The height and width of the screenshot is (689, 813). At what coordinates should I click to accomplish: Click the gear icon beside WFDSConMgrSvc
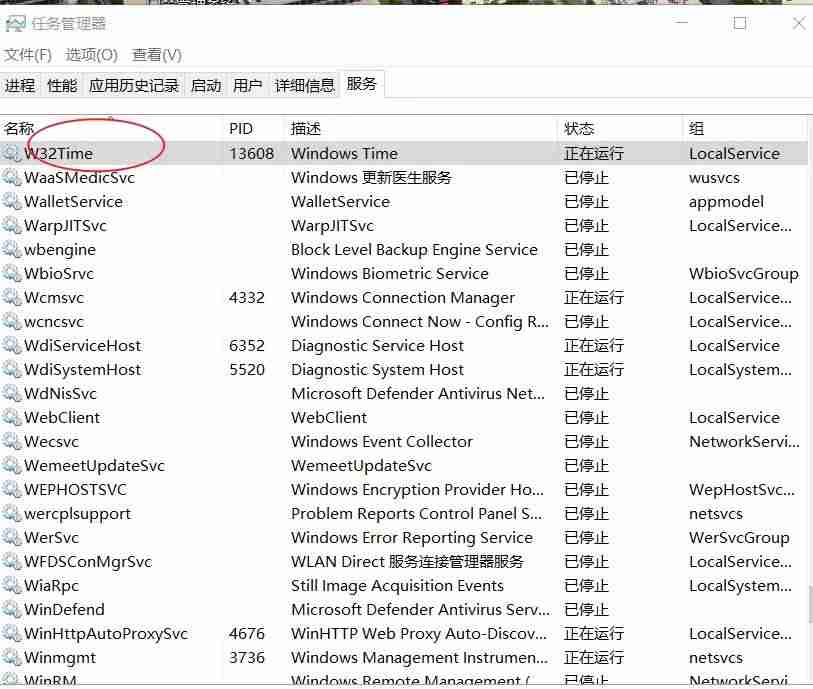tap(11, 561)
